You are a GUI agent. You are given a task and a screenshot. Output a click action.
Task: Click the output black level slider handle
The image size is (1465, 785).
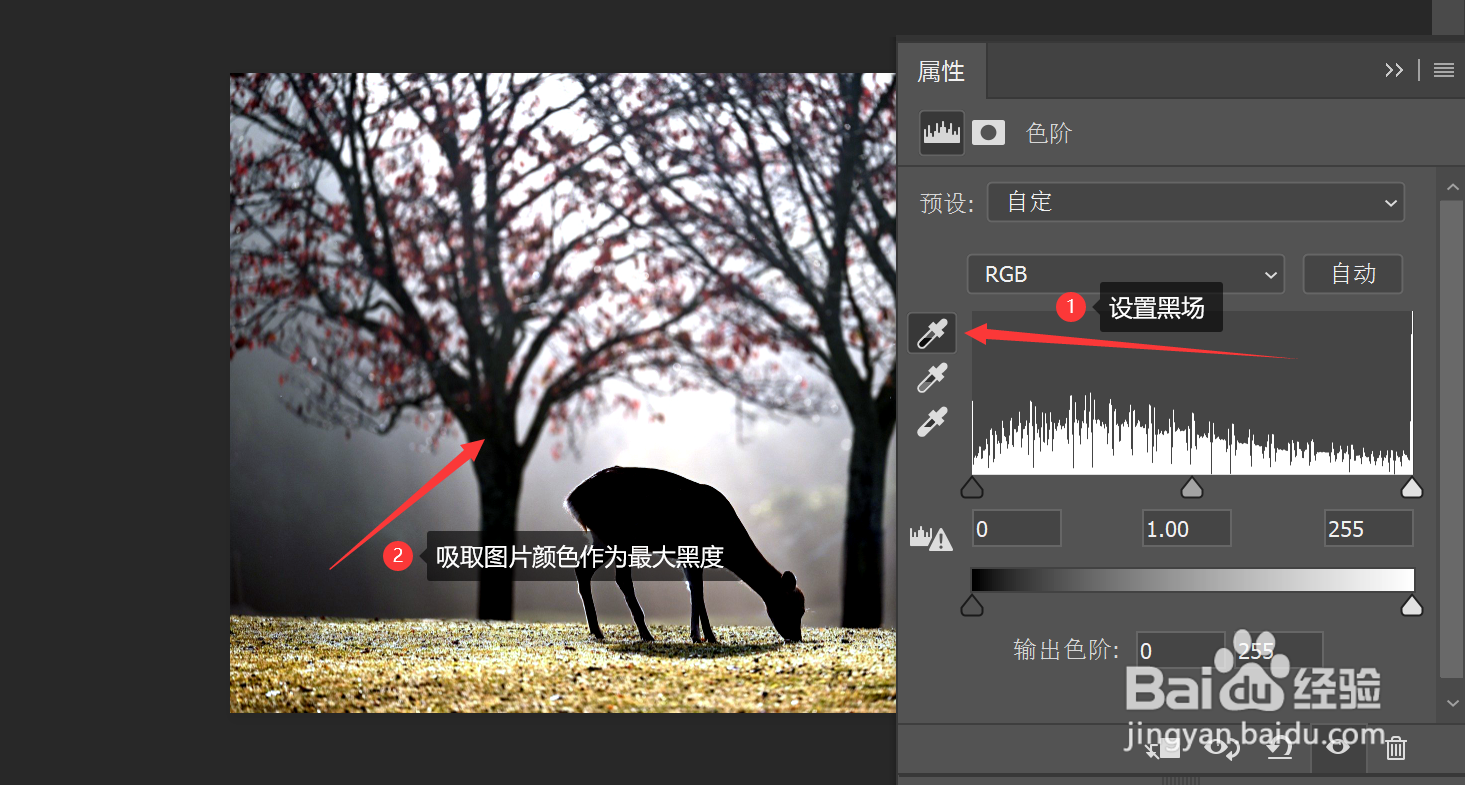coord(972,605)
